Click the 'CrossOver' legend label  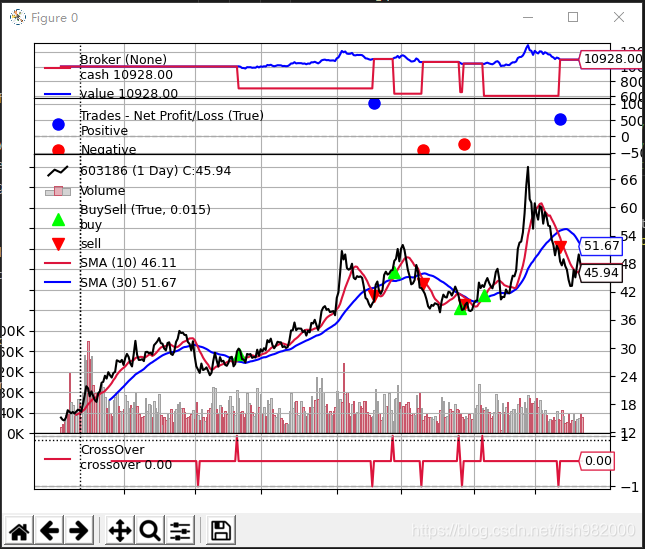tap(113, 450)
